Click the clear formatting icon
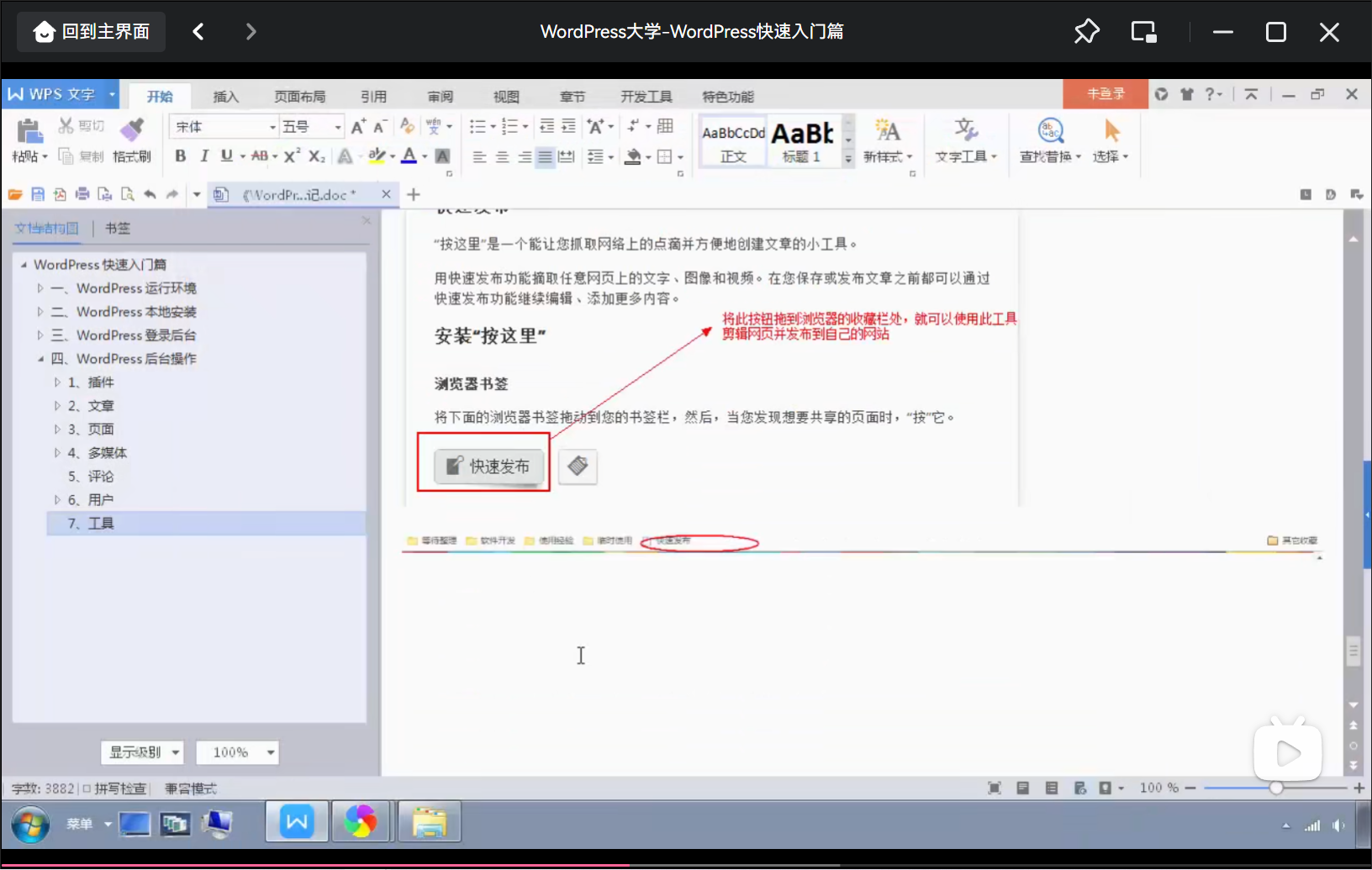 coord(407,126)
